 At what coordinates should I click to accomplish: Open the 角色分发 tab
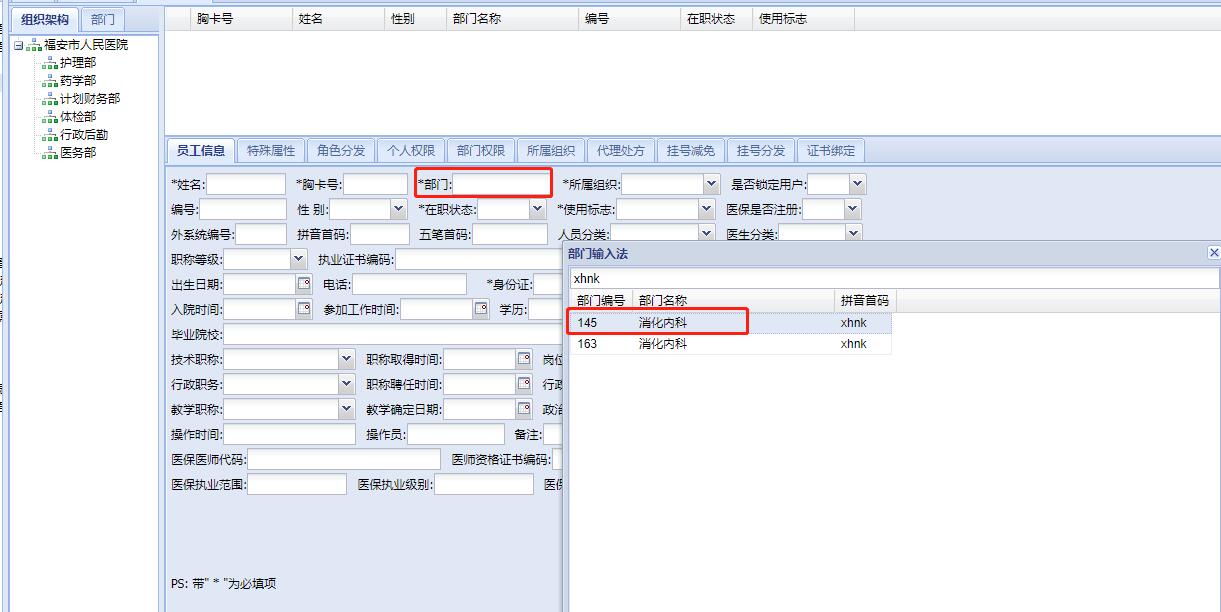[x=341, y=151]
